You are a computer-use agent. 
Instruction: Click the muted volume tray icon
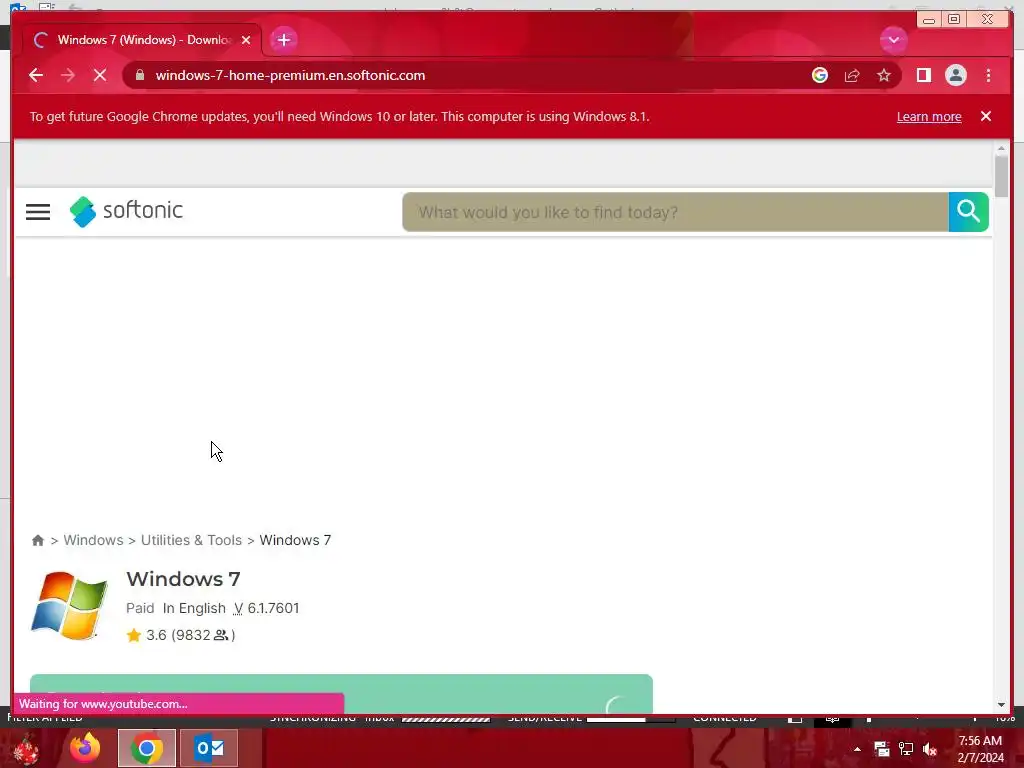coord(930,749)
